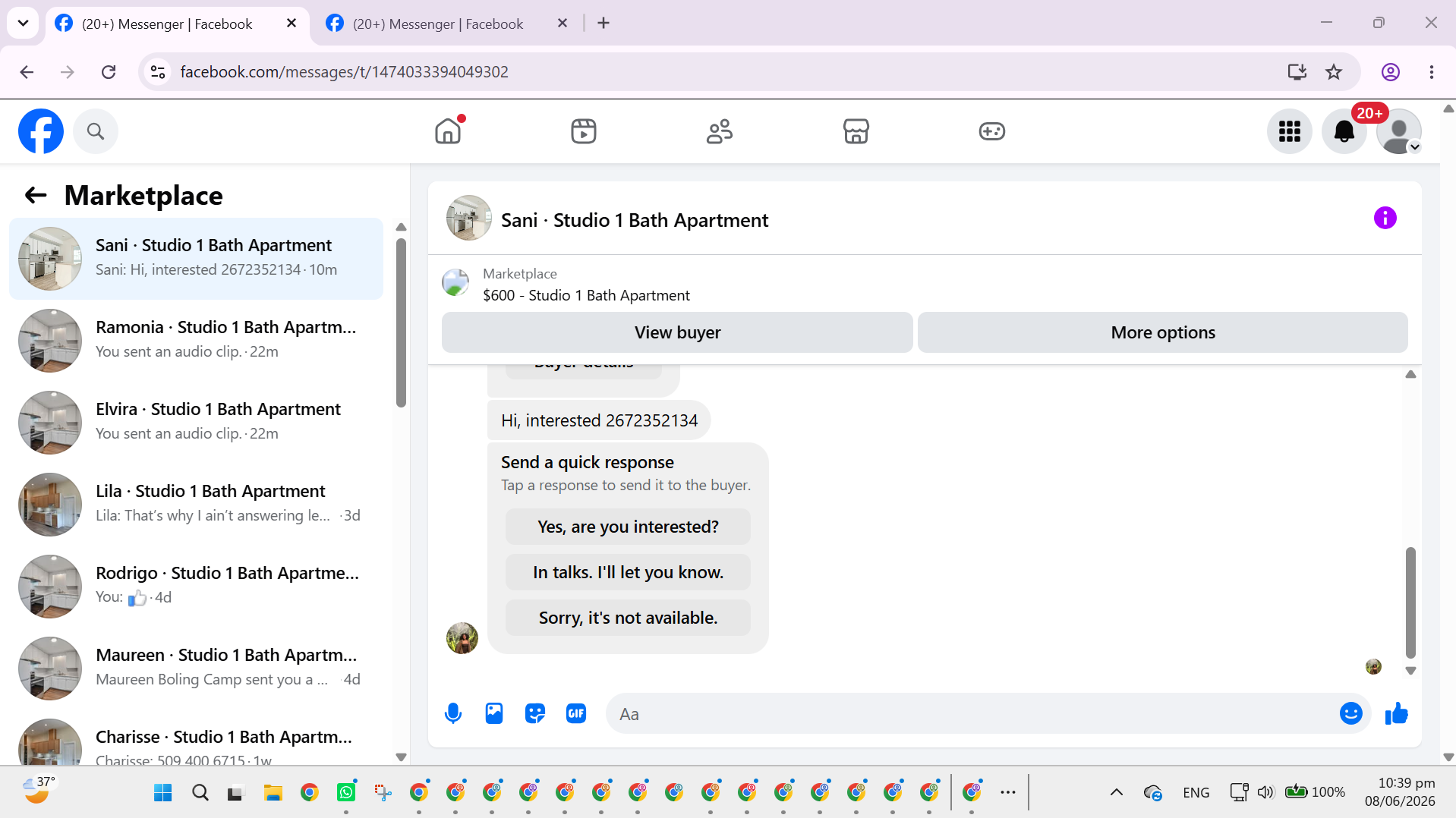Open Sani Studio 1 Bath Apartment conversation
The width and height of the screenshot is (1456, 818).
(x=196, y=259)
